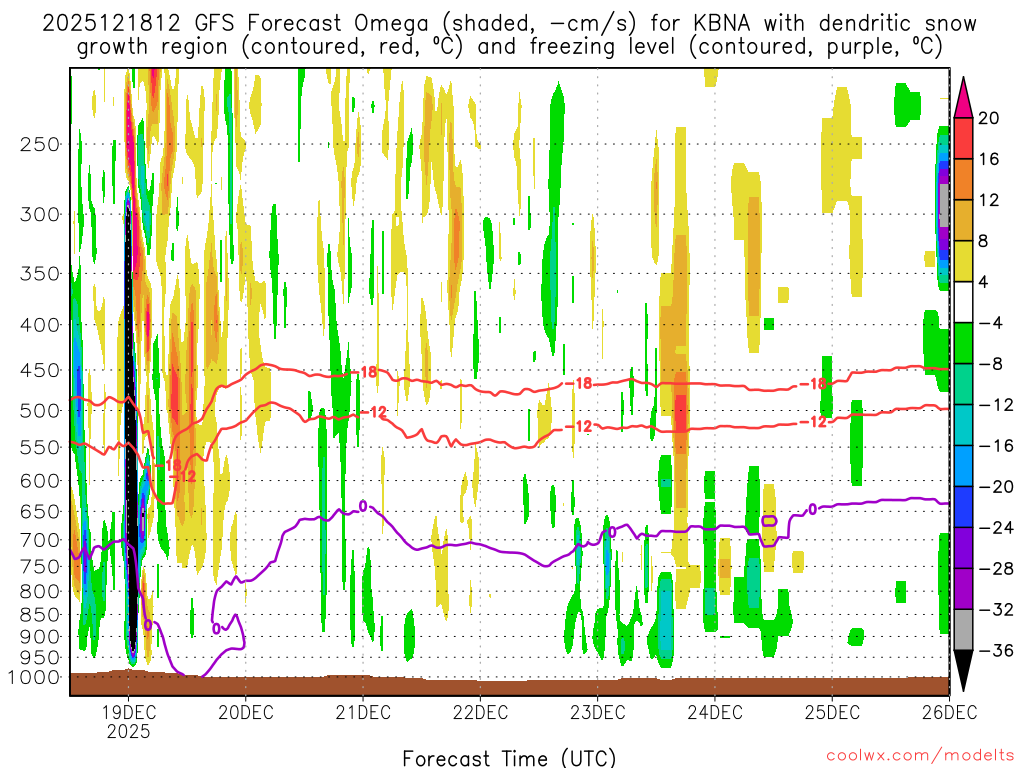Click the colorbar's -36 value label

coord(996,650)
